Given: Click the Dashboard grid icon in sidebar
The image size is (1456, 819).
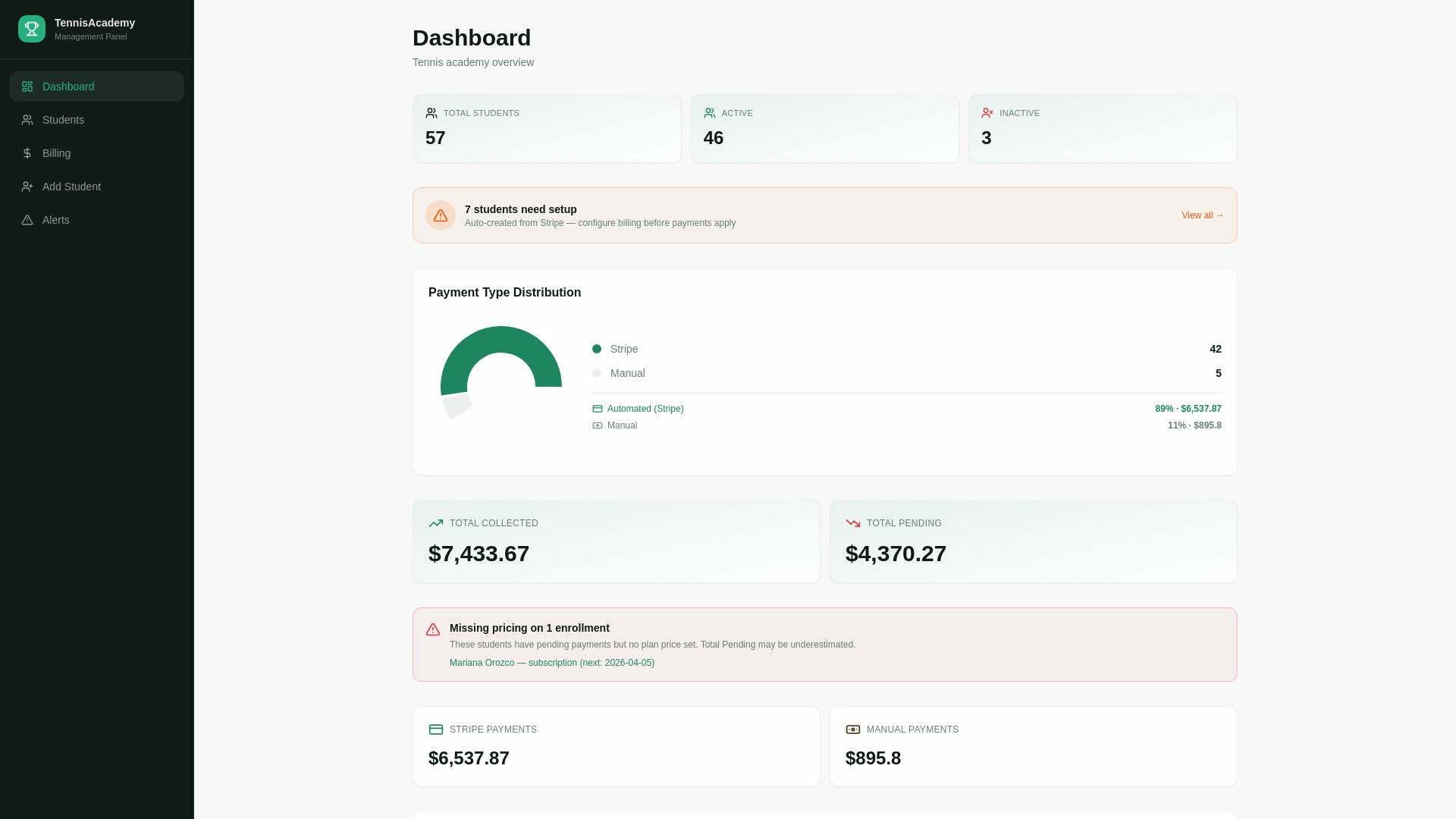Looking at the screenshot, I should click(27, 86).
